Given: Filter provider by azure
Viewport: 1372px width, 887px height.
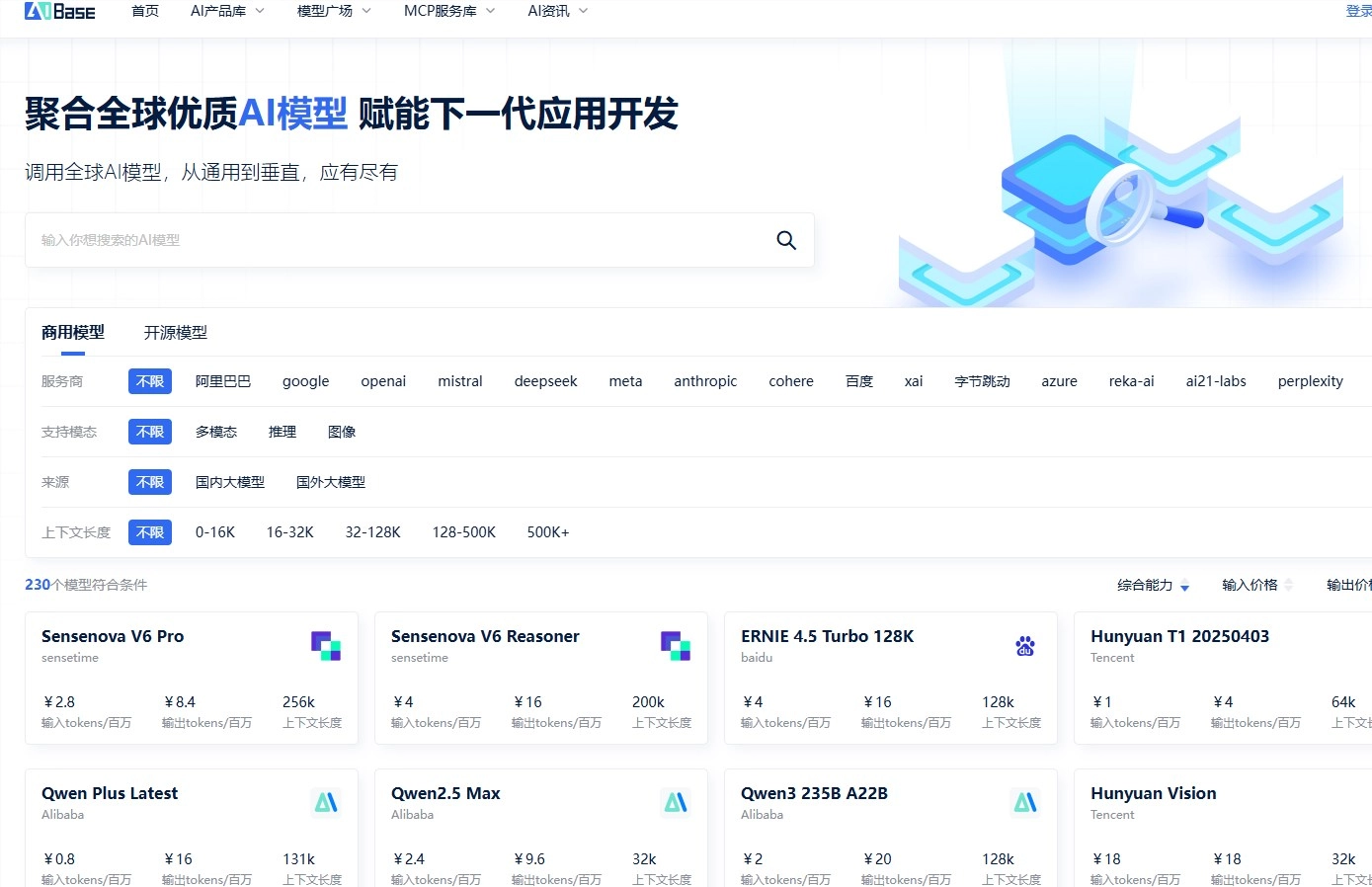Looking at the screenshot, I should (1059, 381).
